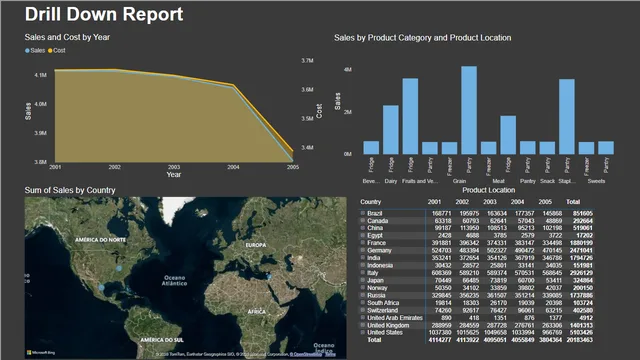Select the Beverages Fridge sales bar
Image resolution: width=640 pixels, height=360 pixels.
pyautogui.click(x=371, y=148)
